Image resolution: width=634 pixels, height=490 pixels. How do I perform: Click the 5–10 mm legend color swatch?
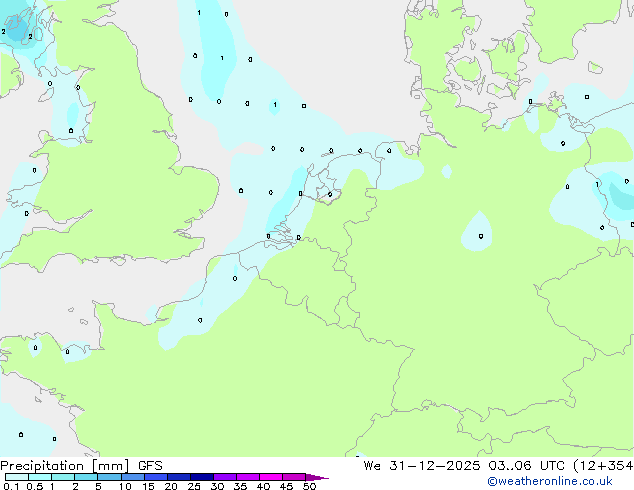point(109,477)
